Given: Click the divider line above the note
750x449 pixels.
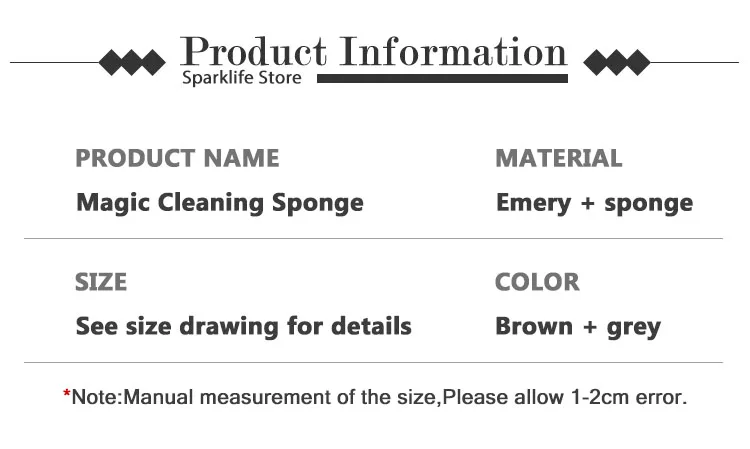Looking at the screenshot, I should (373, 362).
